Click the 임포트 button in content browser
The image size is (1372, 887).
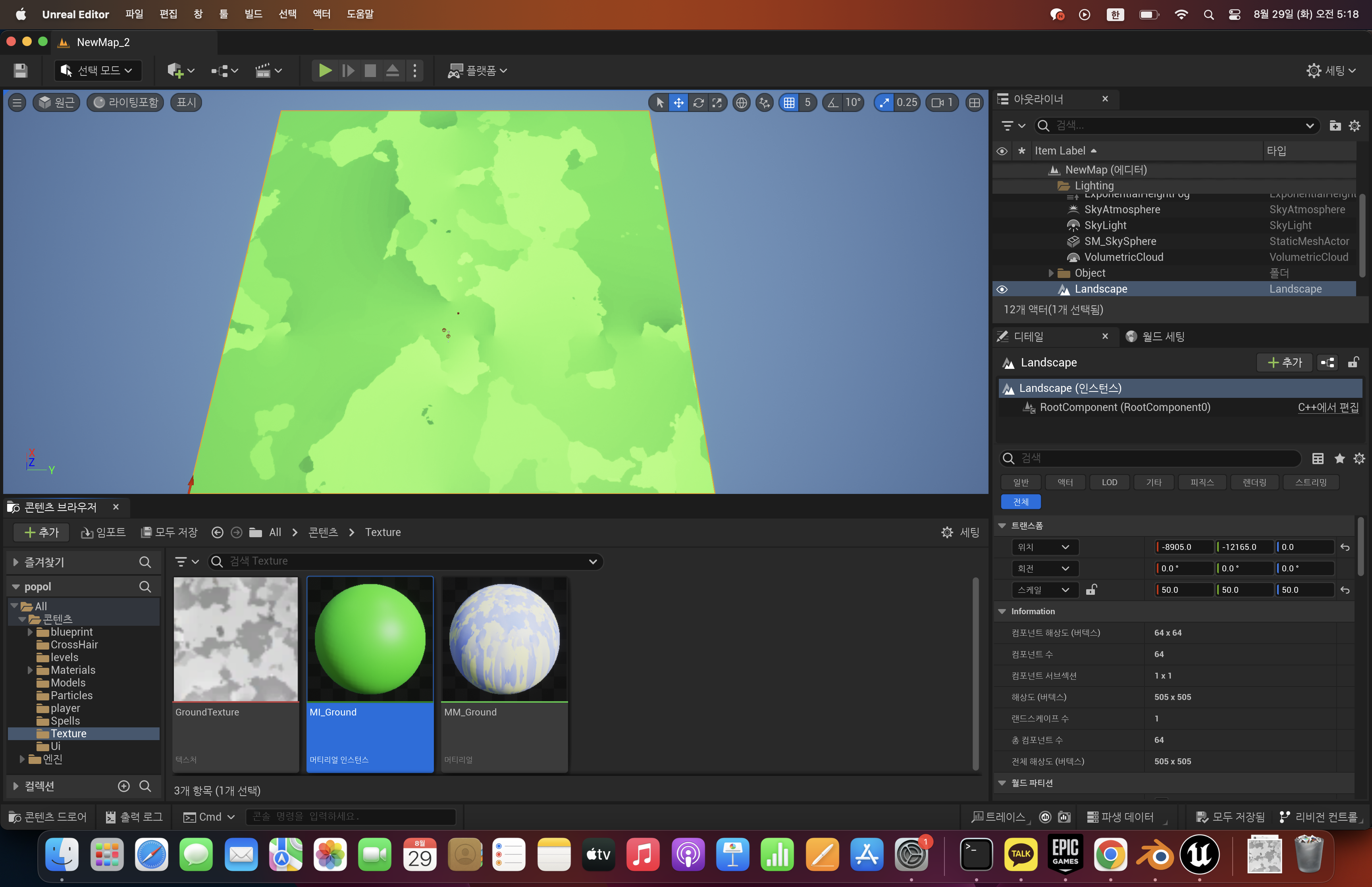click(x=104, y=532)
